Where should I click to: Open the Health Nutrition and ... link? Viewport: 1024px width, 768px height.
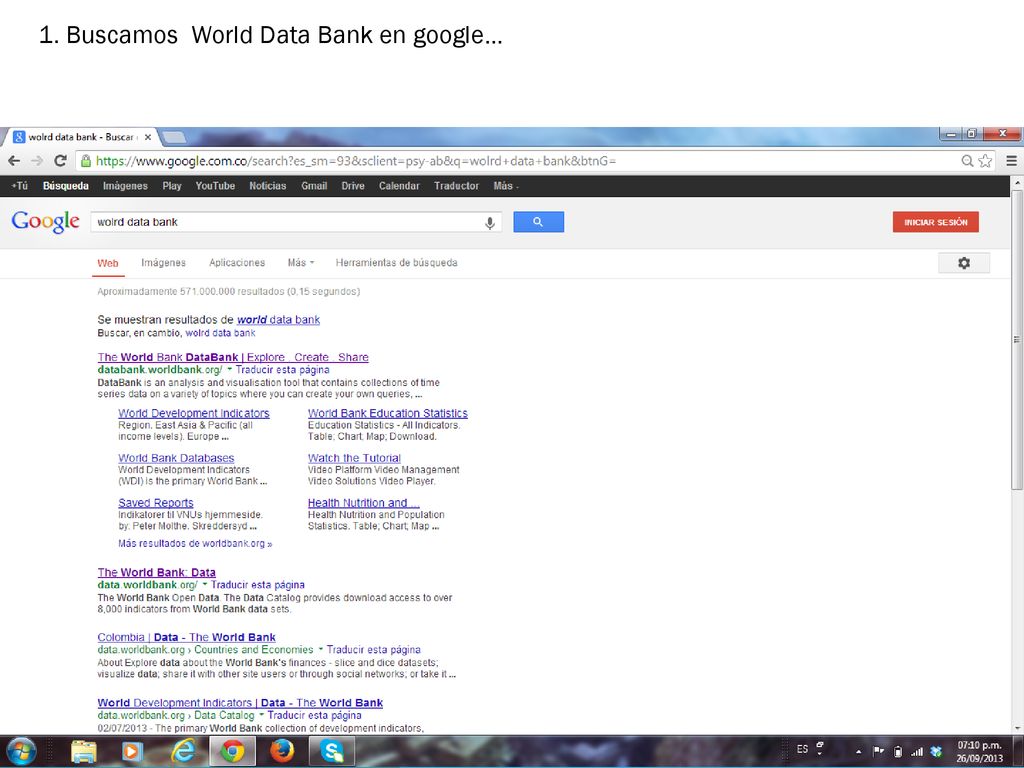(x=364, y=503)
